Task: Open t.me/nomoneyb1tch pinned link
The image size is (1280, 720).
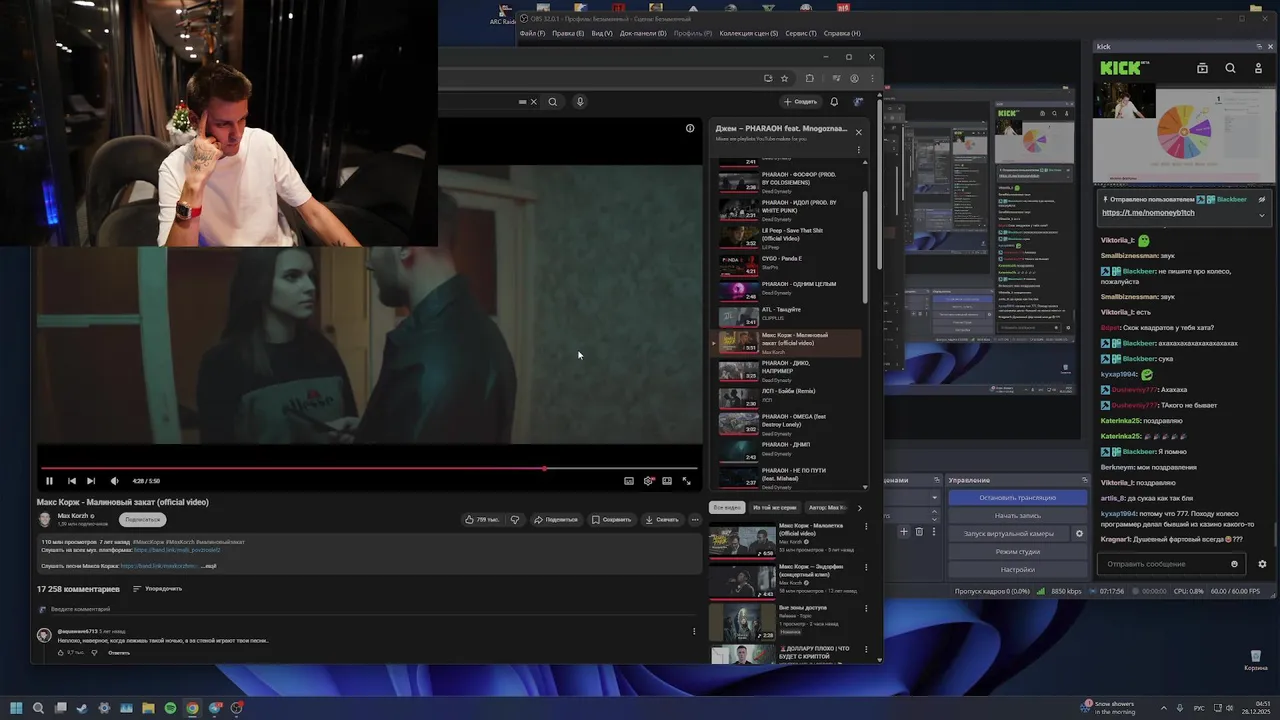Action: click(1148, 212)
